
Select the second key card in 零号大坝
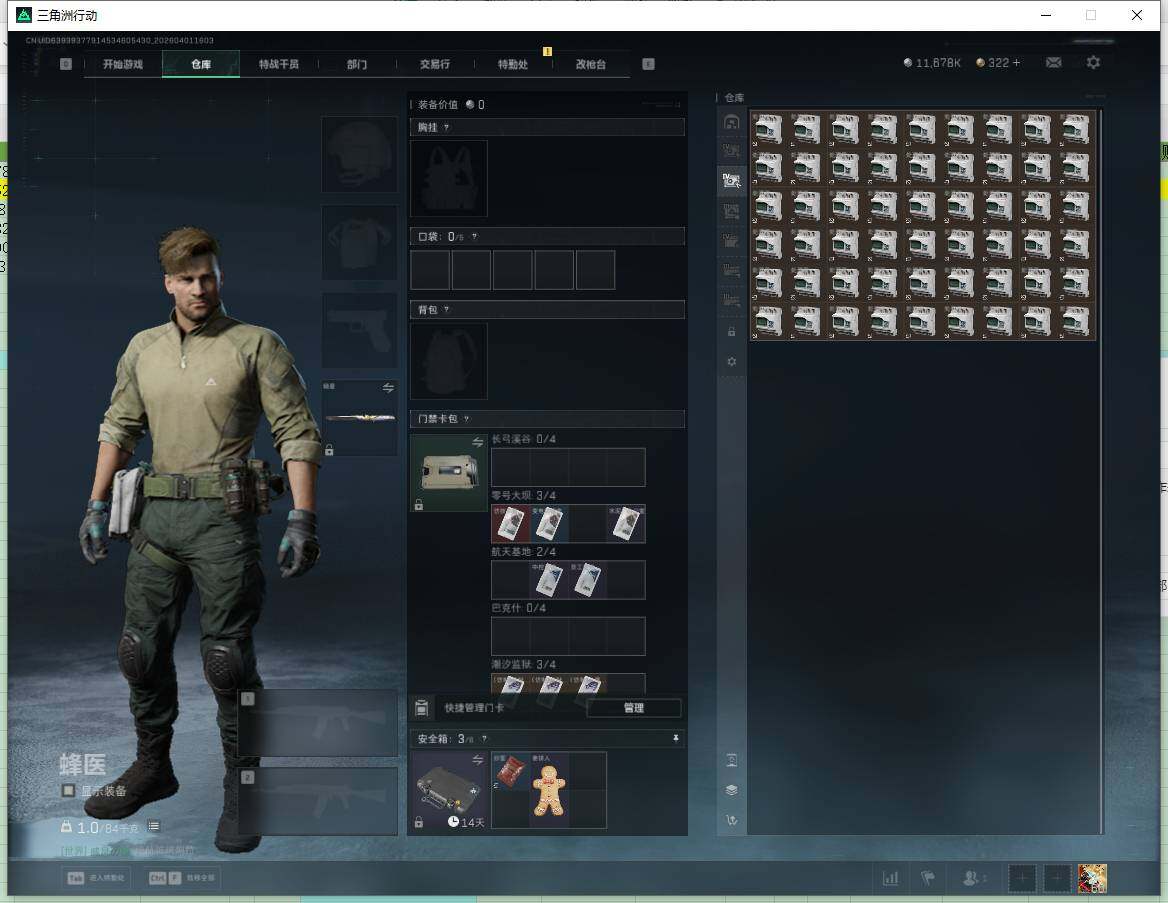(x=550, y=524)
